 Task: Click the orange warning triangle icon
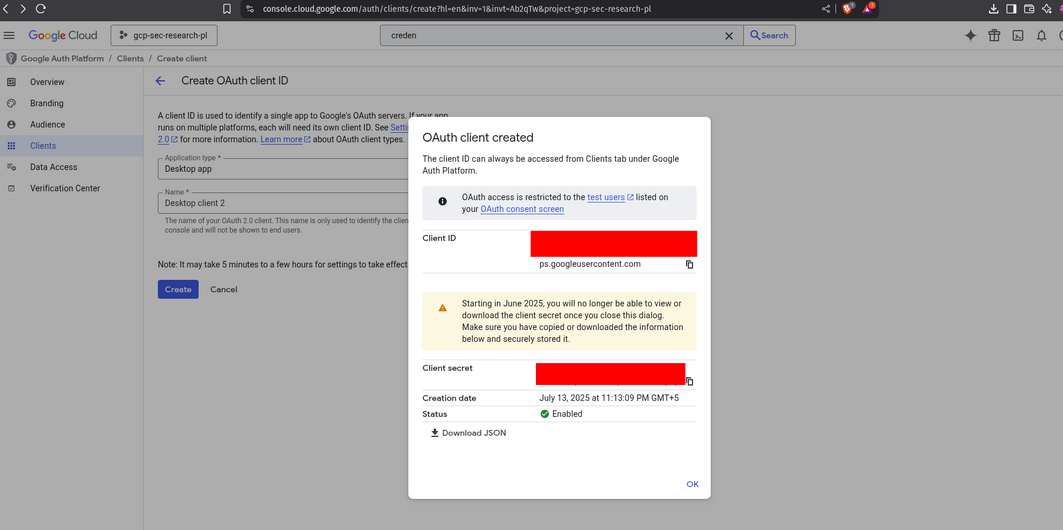[443, 308]
